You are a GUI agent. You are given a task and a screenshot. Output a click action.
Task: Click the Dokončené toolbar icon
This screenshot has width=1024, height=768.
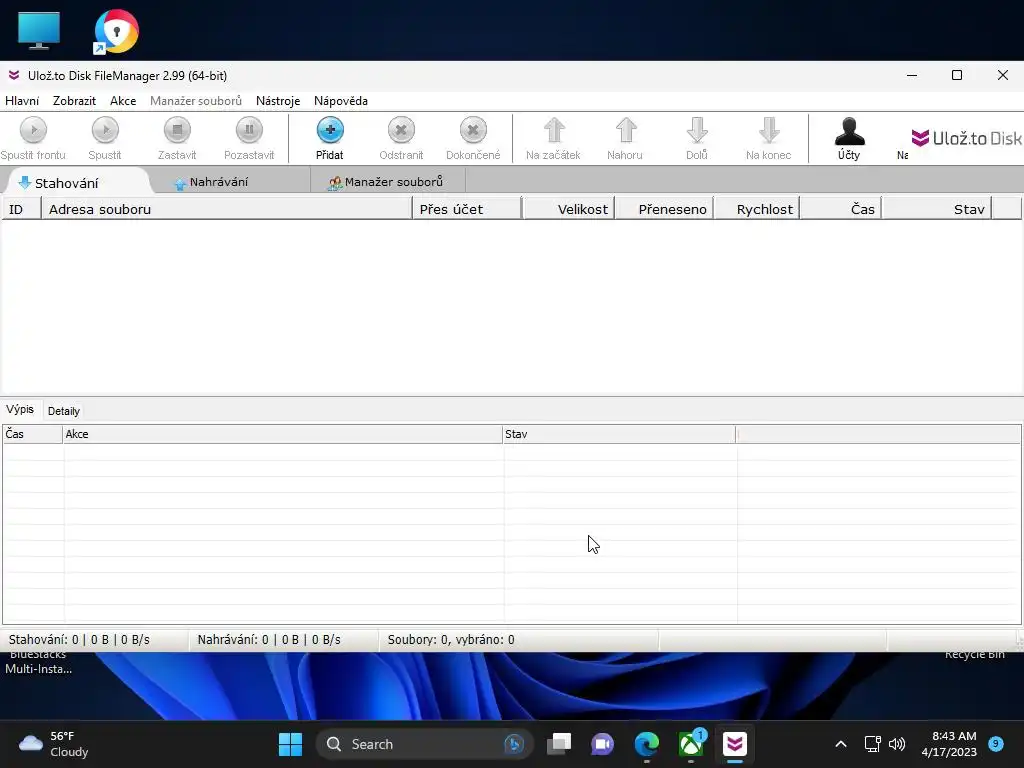(x=473, y=130)
